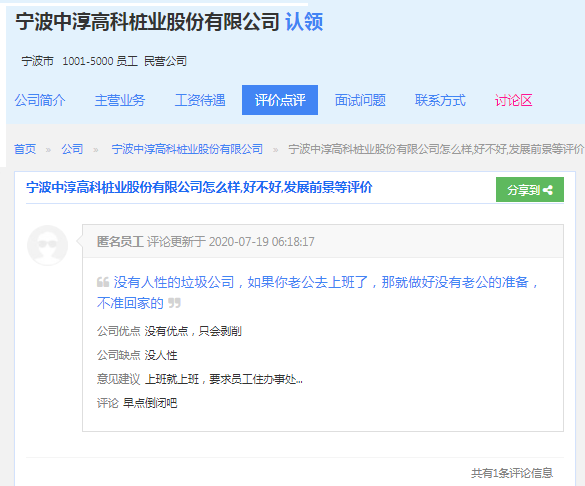
Task: Click the 匿名员工 author name
Action: [x=120, y=242]
